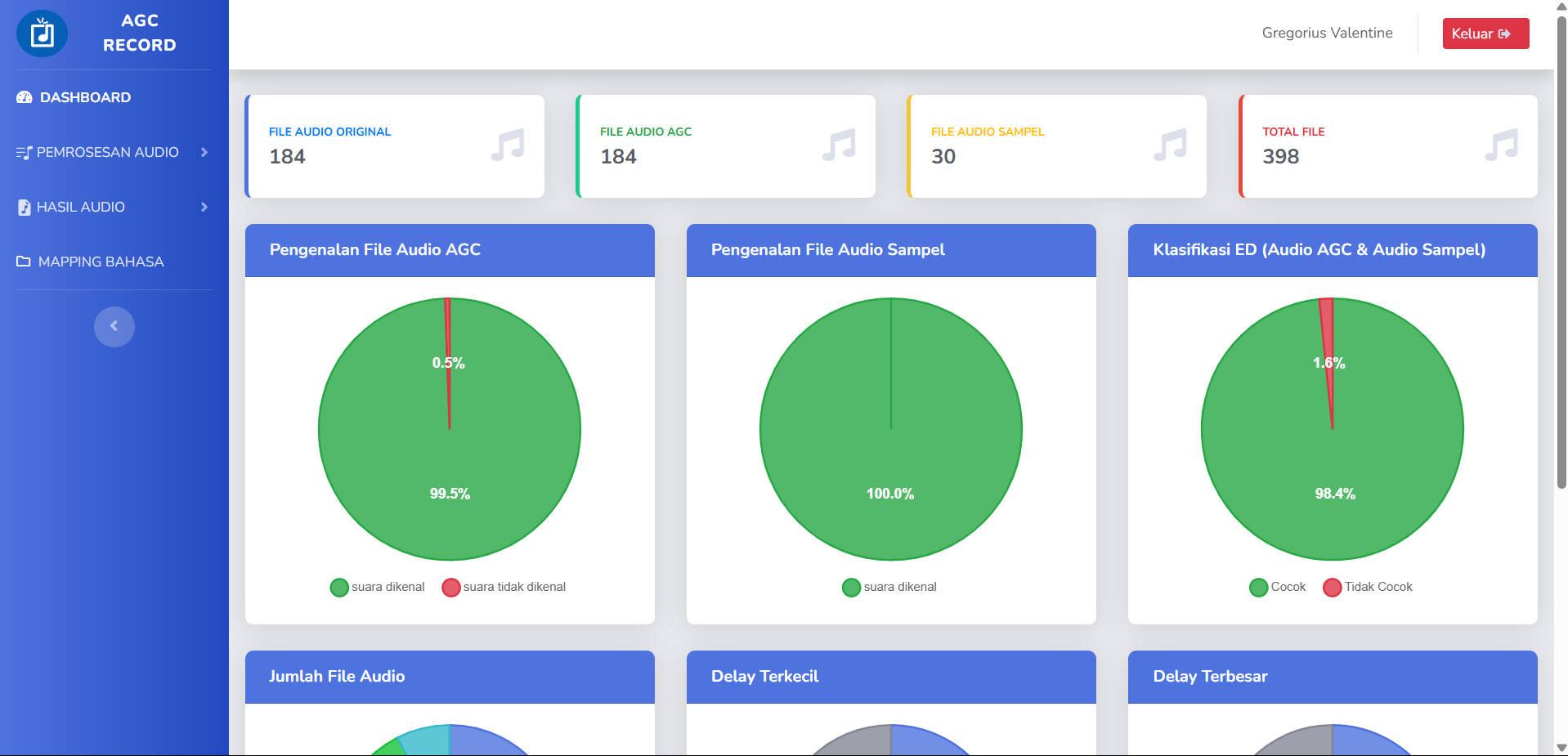Click the AGC Record logo icon
The width and height of the screenshot is (1568, 756).
pos(42,34)
